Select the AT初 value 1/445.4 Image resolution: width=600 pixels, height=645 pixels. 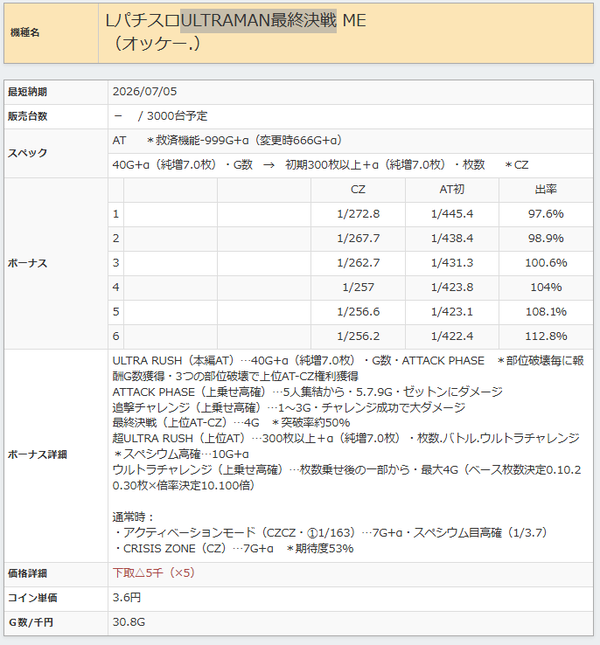click(x=452, y=214)
